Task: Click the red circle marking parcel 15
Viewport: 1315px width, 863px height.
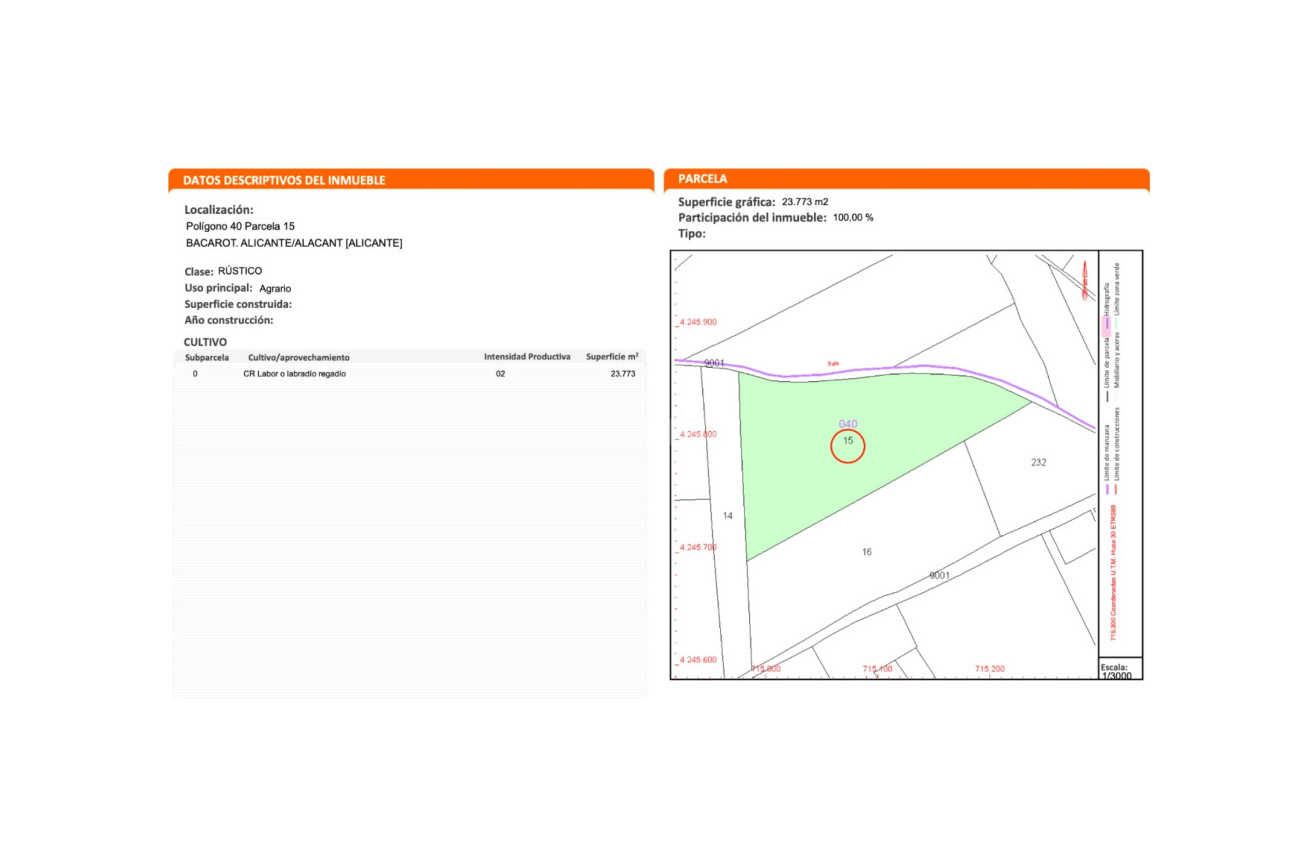Action: tap(847, 446)
